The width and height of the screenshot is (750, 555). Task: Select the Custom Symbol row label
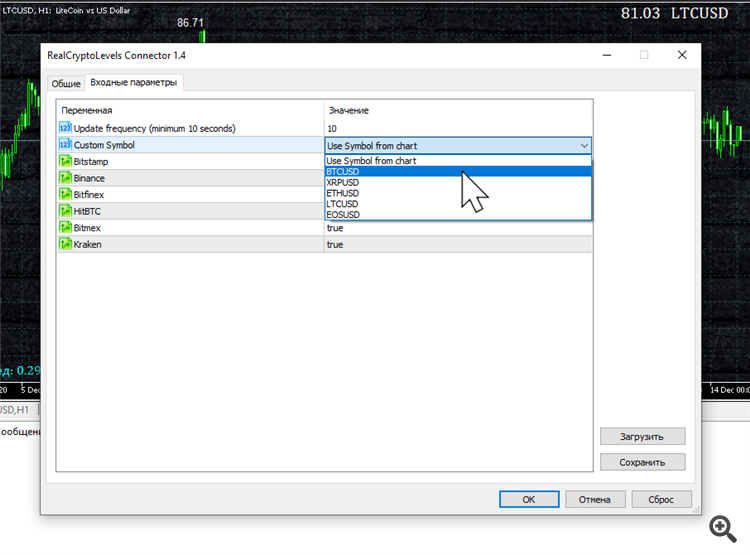click(104, 145)
